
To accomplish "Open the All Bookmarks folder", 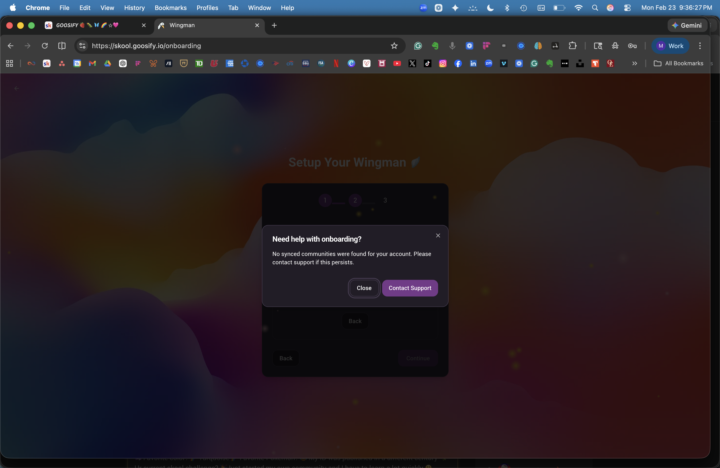I will click(x=678, y=63).
